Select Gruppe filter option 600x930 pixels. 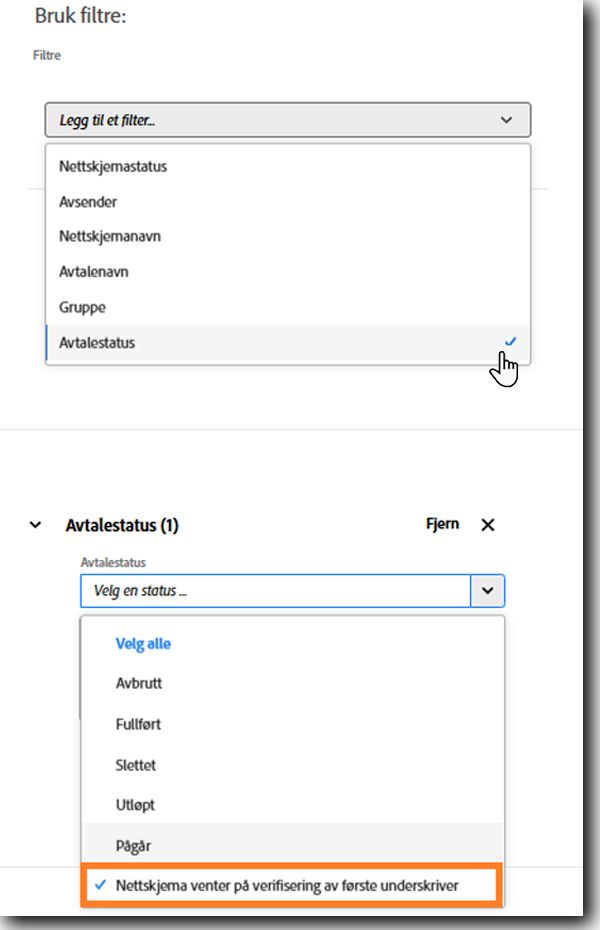[x=288, y=307]
